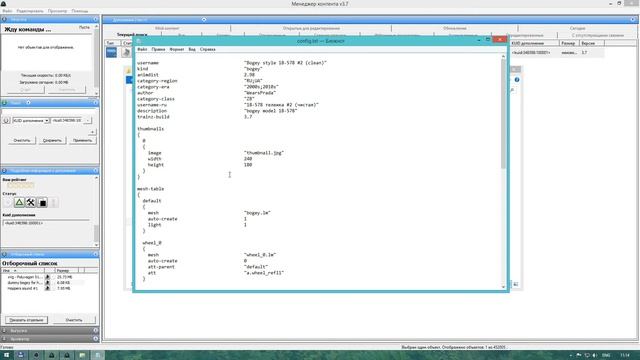The width and height of the screenshot is (640, 360).
Task: Click the Версия column header
Action: point(591,43)
